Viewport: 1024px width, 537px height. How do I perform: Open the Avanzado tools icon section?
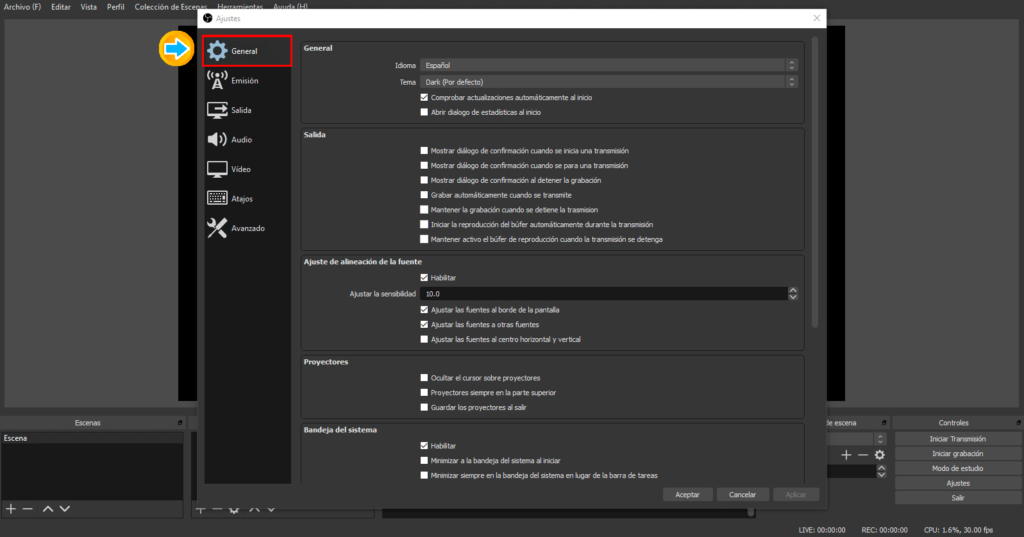[x=217, y=228]
